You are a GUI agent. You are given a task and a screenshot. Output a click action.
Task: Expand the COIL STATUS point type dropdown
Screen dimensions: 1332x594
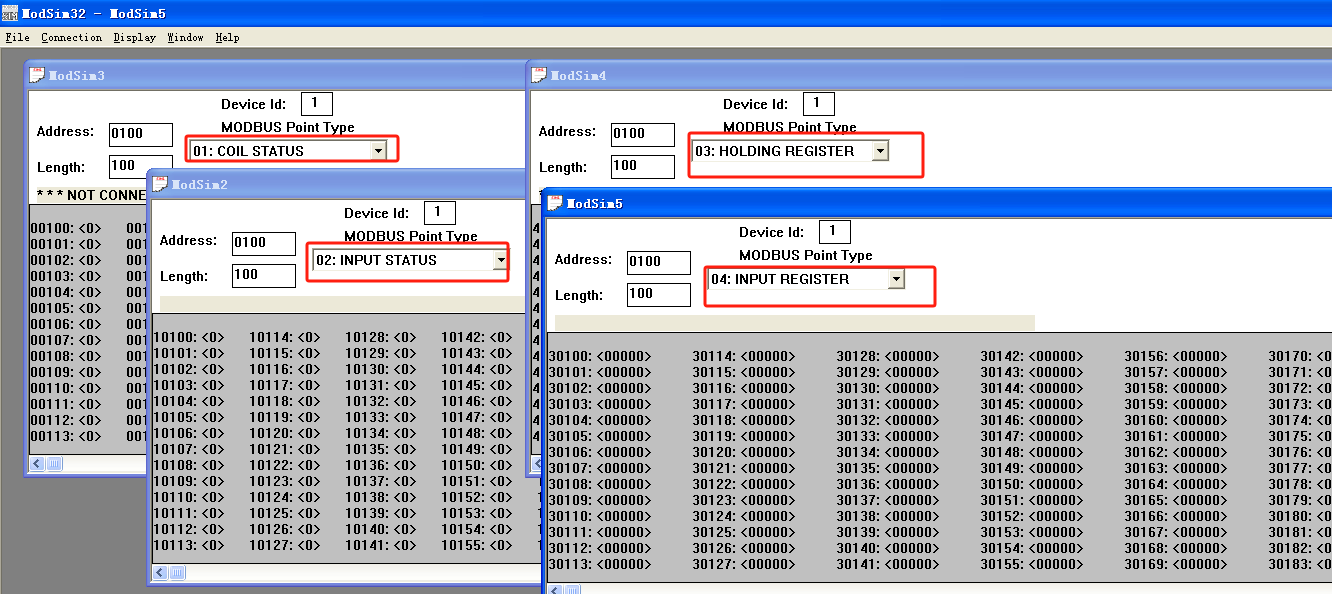pyautogui.click(x=378, y=151)
